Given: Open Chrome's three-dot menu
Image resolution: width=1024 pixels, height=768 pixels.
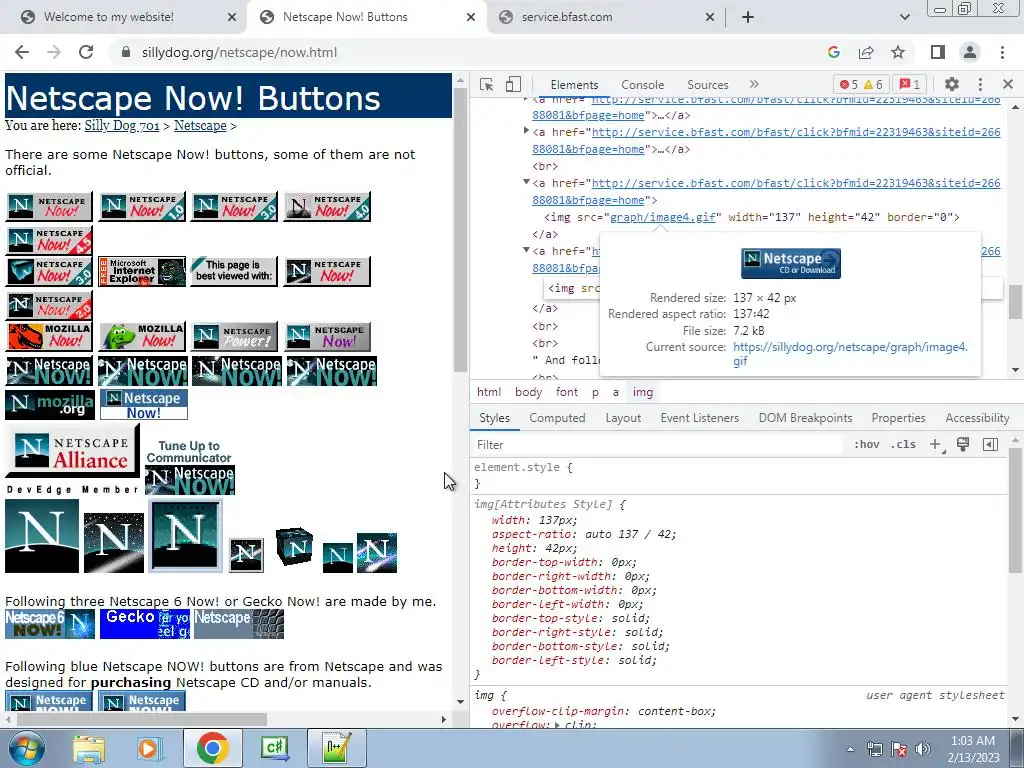Looking at the screenshot, I should point(1002,52).
